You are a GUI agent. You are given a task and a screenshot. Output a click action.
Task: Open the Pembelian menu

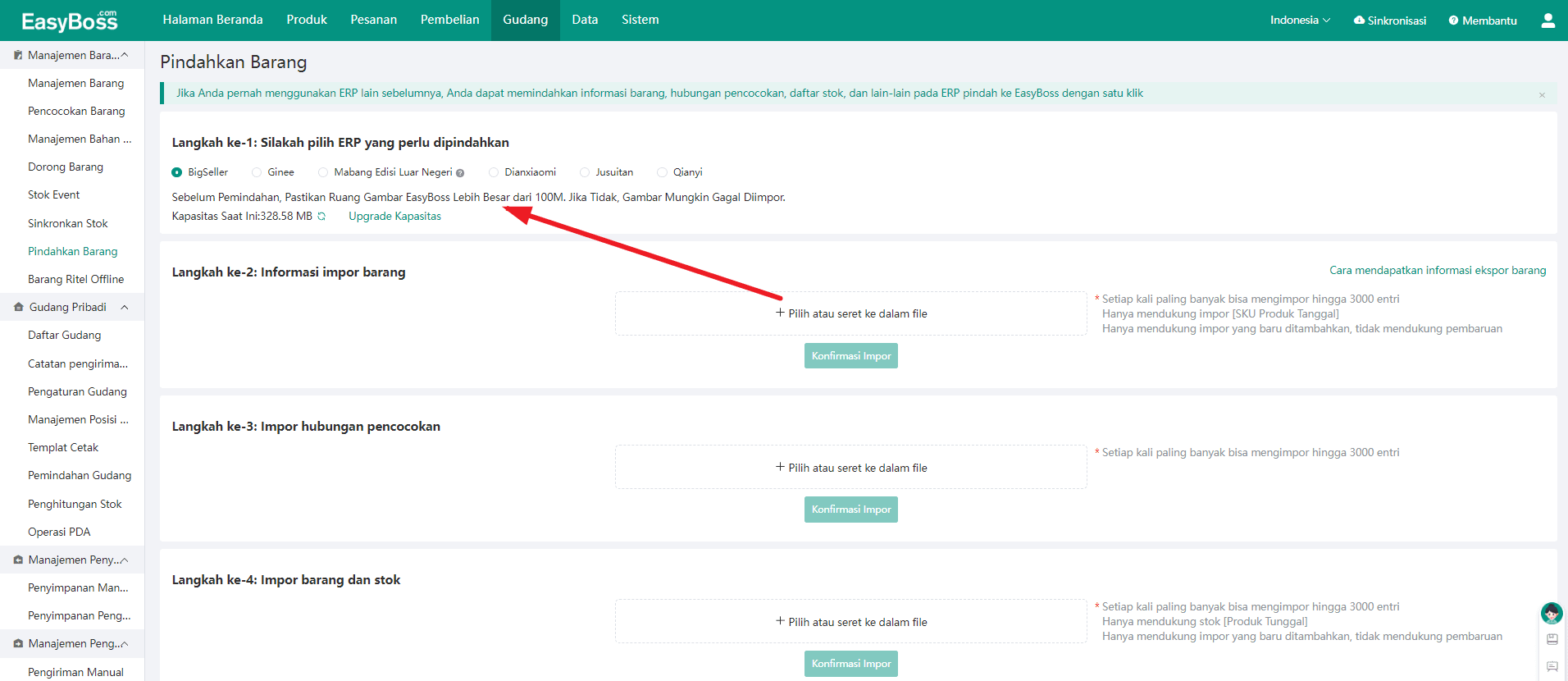[x=449, y=20]
